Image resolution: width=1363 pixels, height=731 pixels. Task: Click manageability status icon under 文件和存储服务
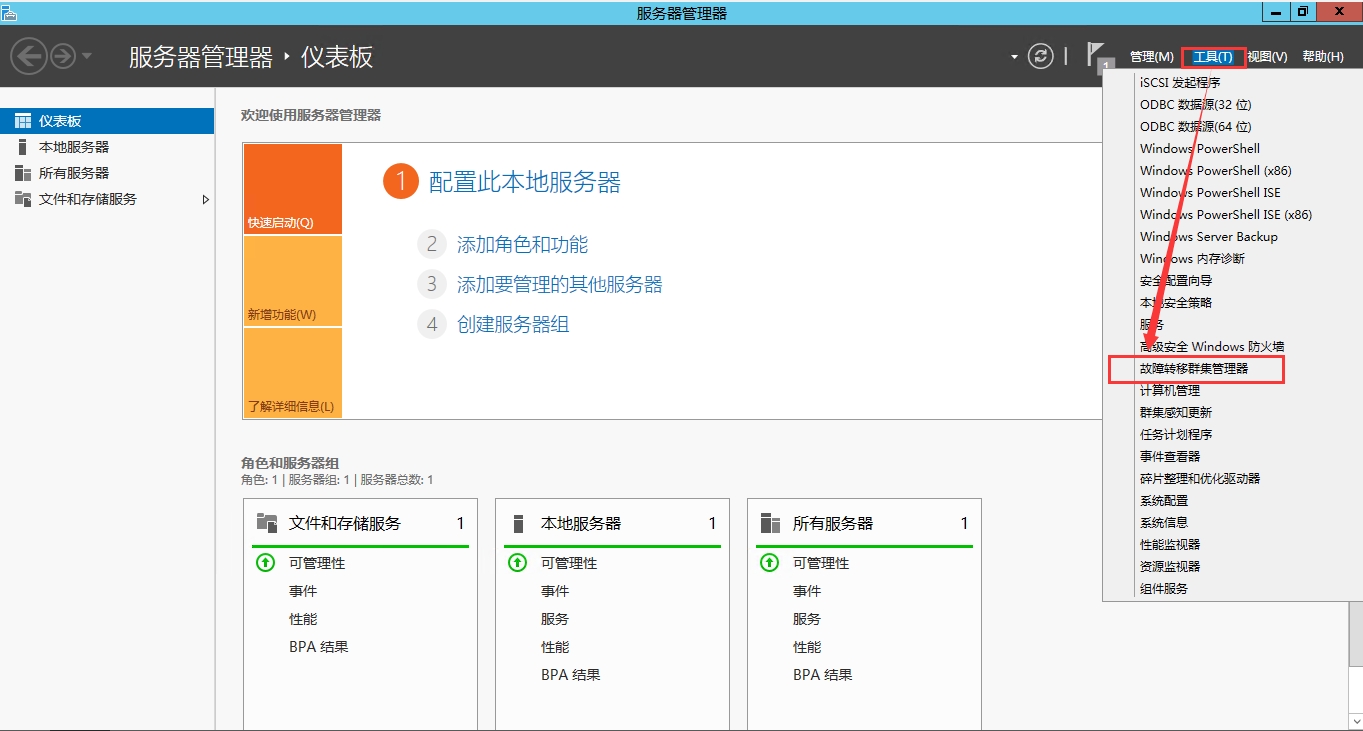[265, 562]
